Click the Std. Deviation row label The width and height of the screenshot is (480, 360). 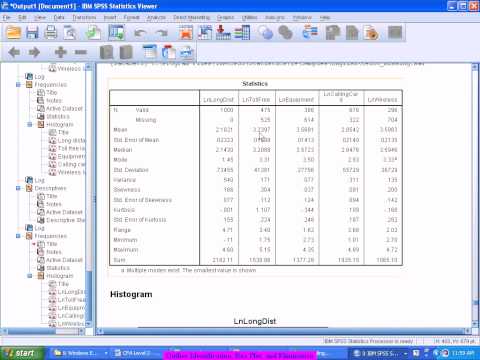(x=131, y=170)
